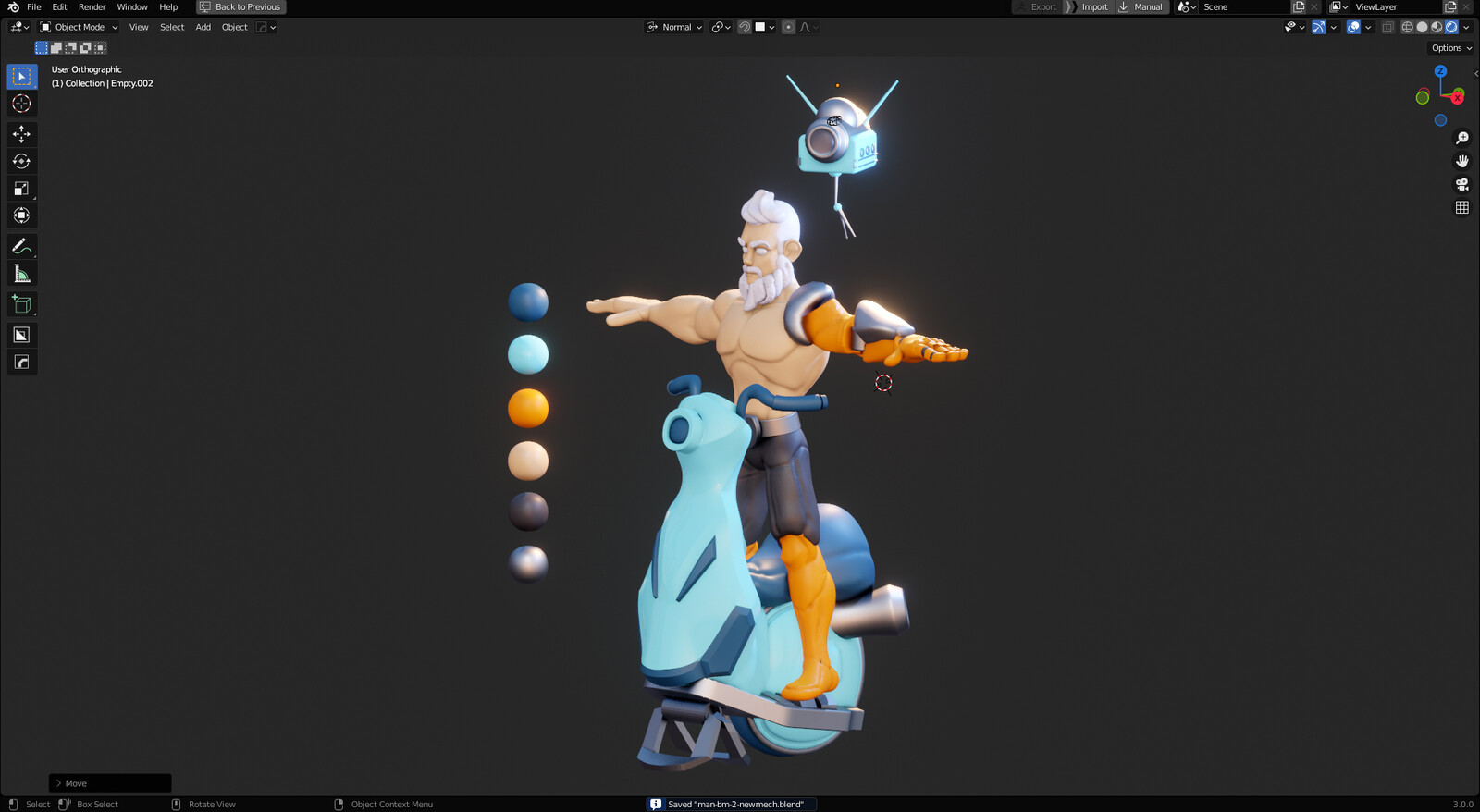Open the shading options dropdown arrow
The height and width of the screenshot is (812, 1480).
click(x=1466, y=27)
